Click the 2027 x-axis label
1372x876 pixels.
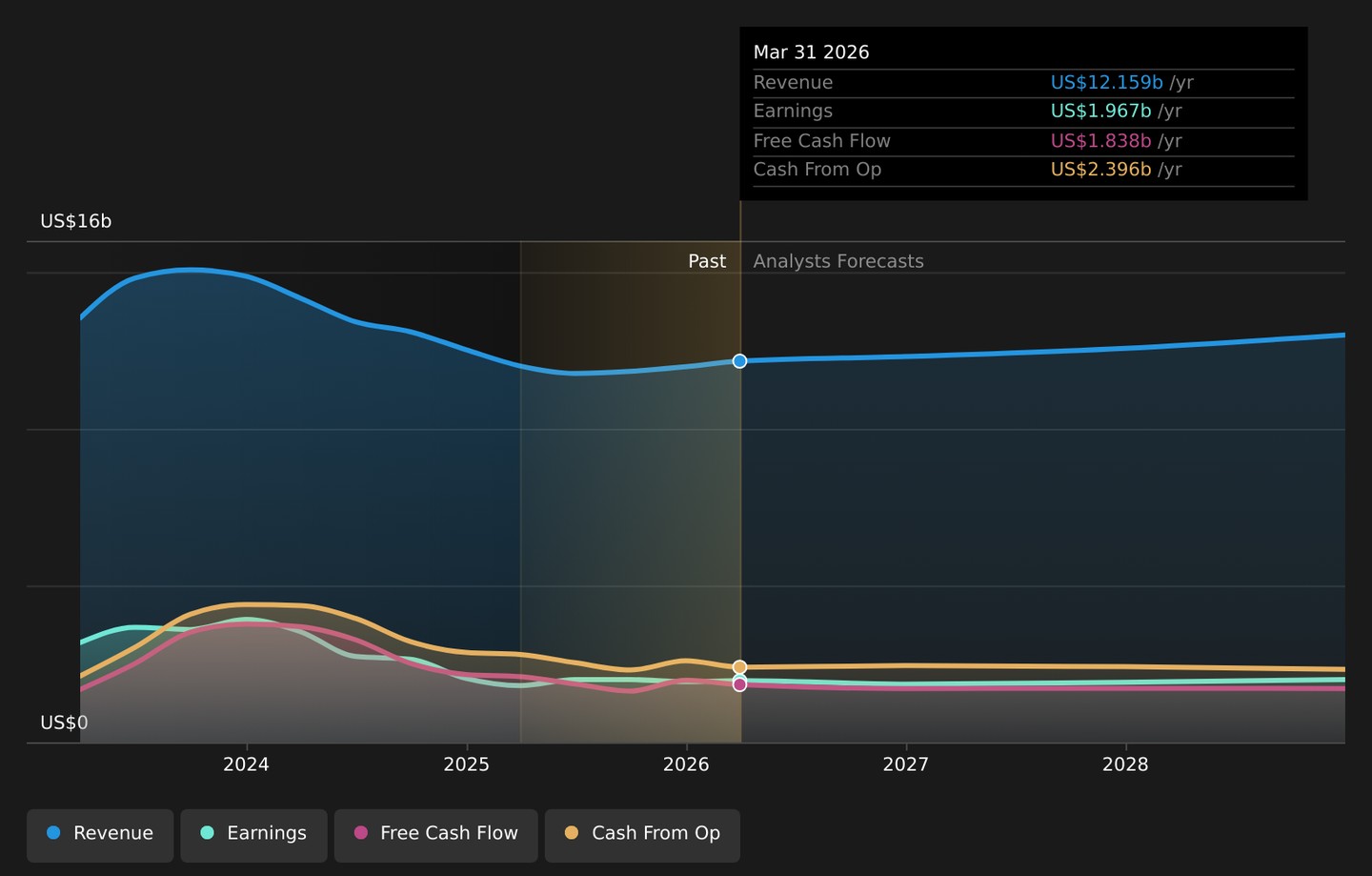[x=906, y=764]
